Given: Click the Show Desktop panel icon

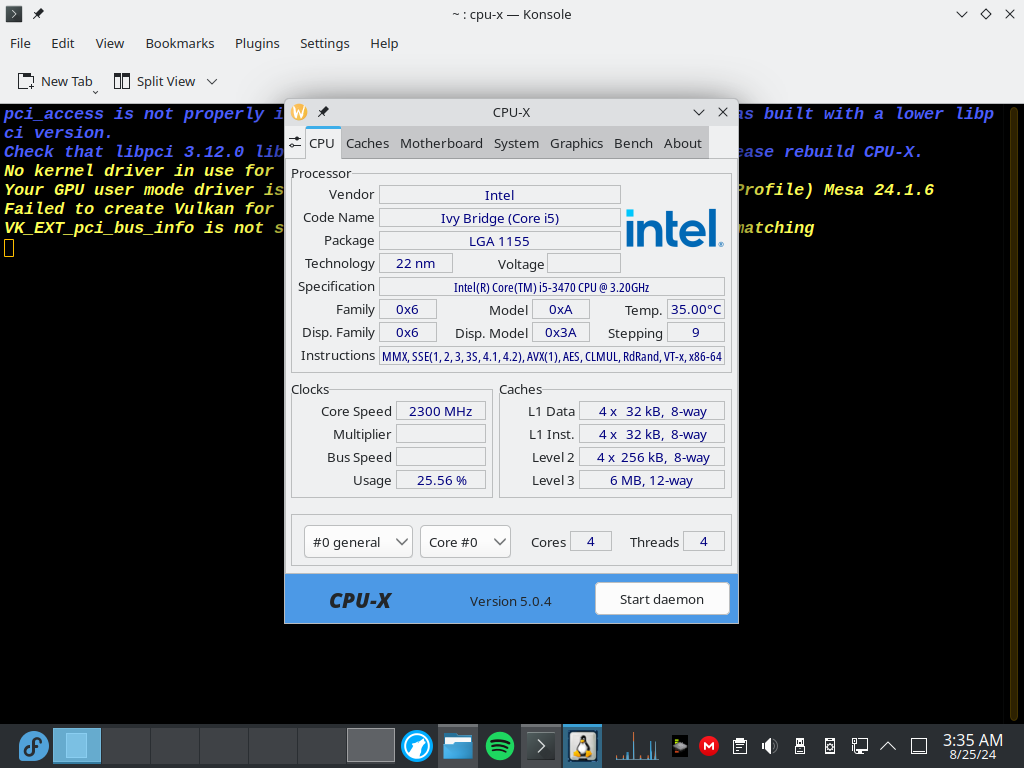Looking at the screenshot, I should (919, 746).
